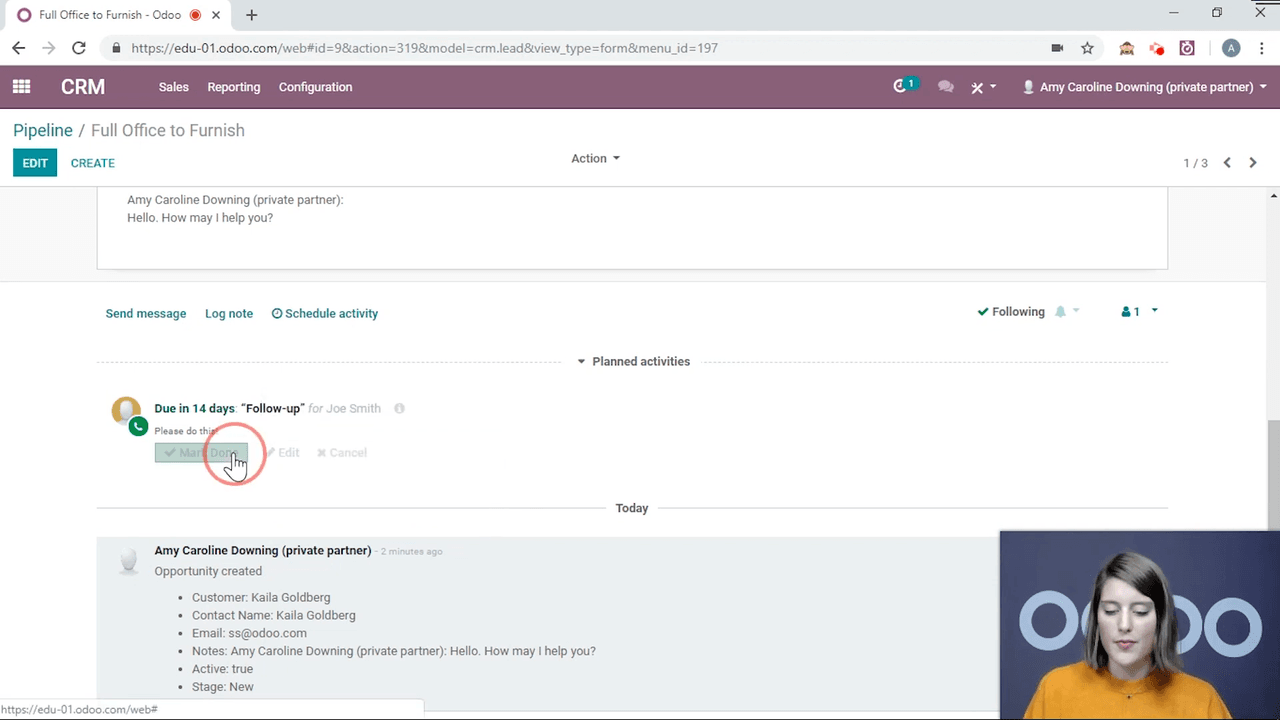1280x720 pixels.
Task: Toggle the Following subscription button
Action: (1011, 312)
